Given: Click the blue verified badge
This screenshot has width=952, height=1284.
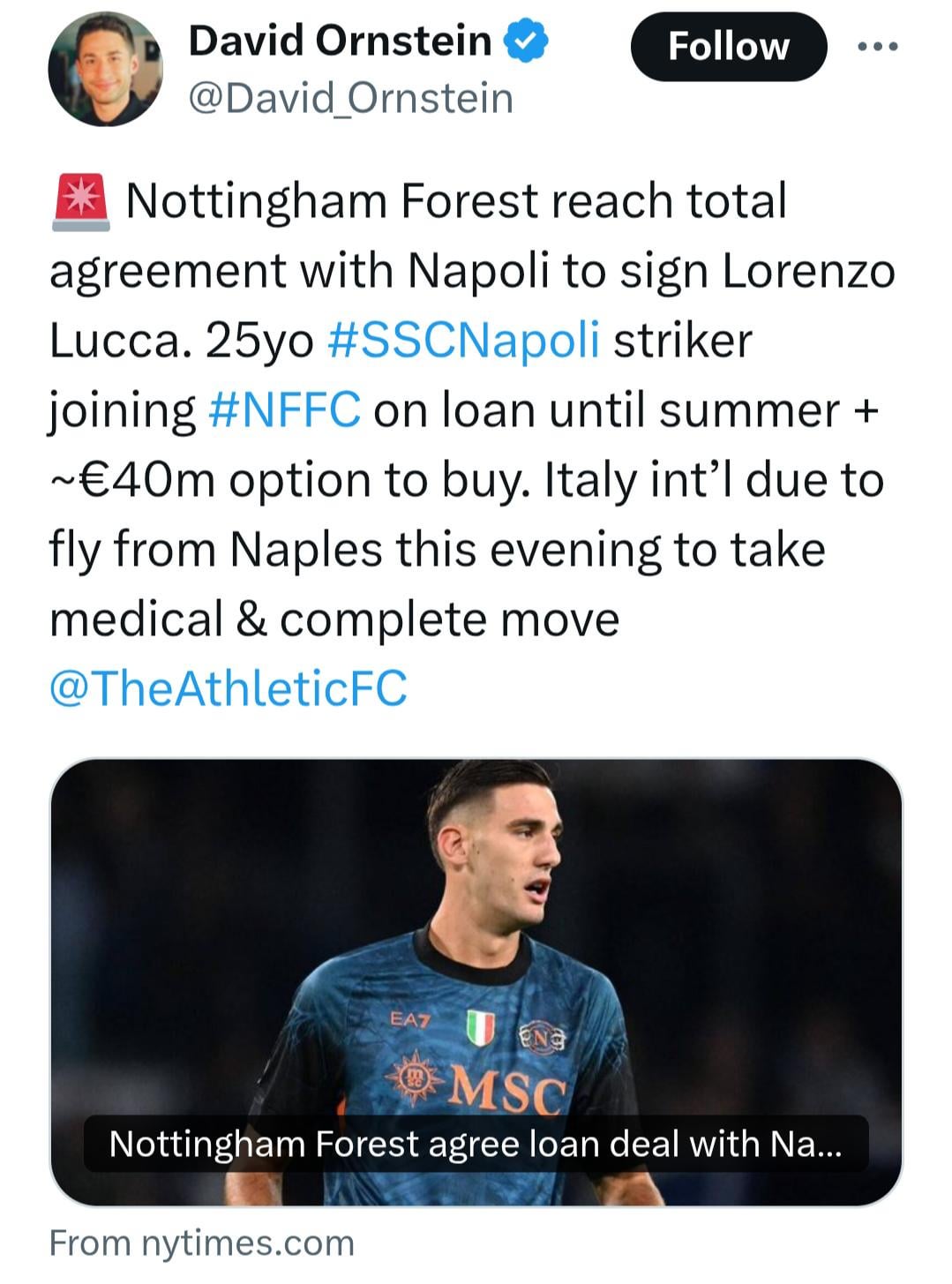Looking at the screenshot, I should coord(527,41).
